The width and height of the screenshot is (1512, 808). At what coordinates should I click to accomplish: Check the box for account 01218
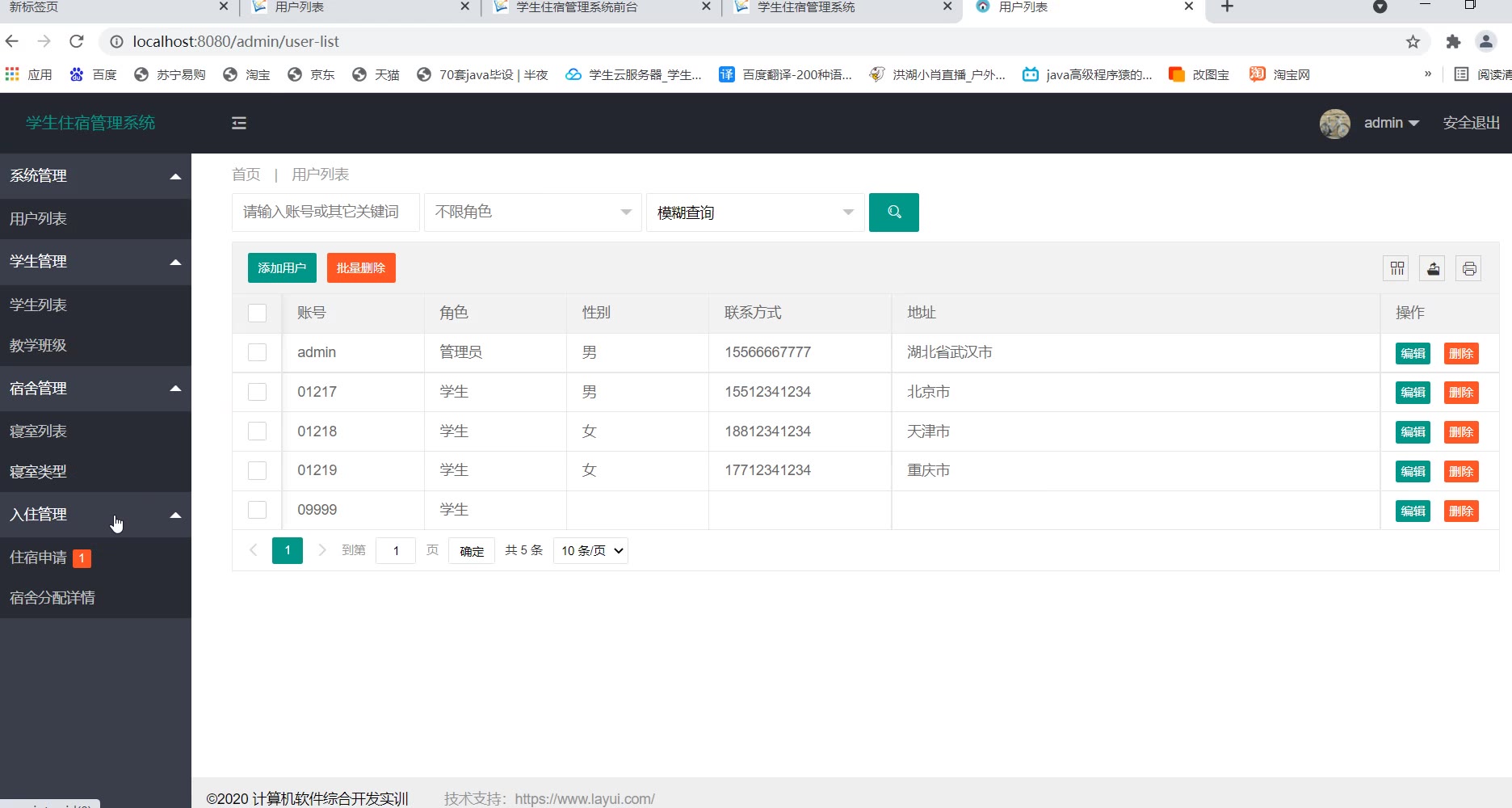click(257, 431)
